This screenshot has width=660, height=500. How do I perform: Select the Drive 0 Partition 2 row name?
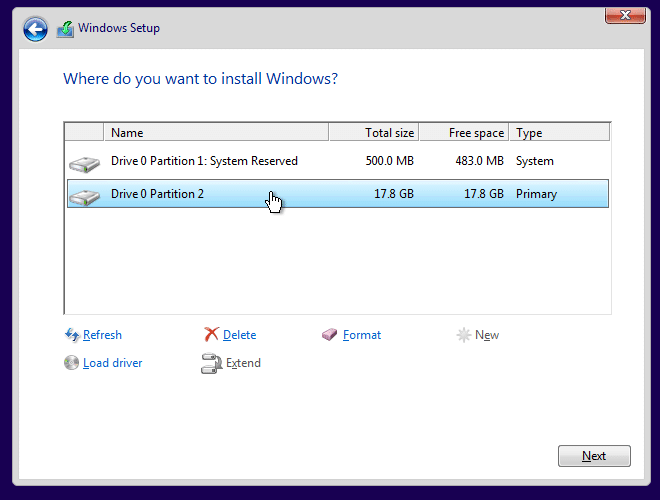157,194
